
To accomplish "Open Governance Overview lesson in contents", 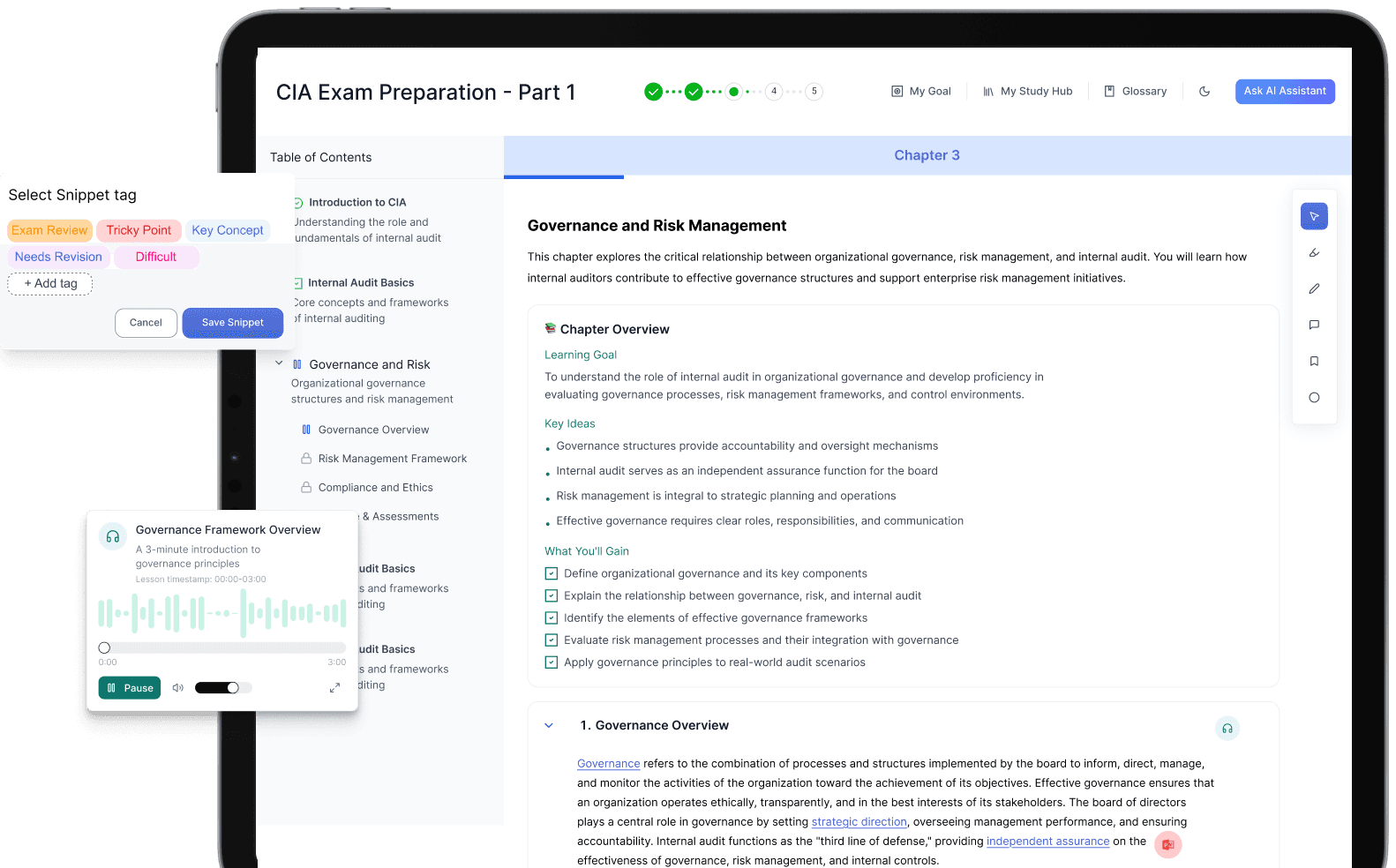I will (x=373, y=430).
